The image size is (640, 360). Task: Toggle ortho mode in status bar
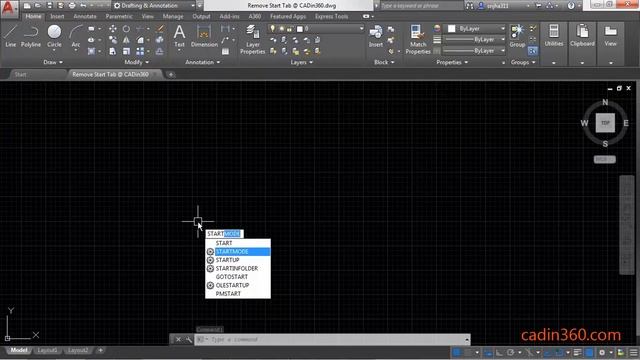pos(499,352)
